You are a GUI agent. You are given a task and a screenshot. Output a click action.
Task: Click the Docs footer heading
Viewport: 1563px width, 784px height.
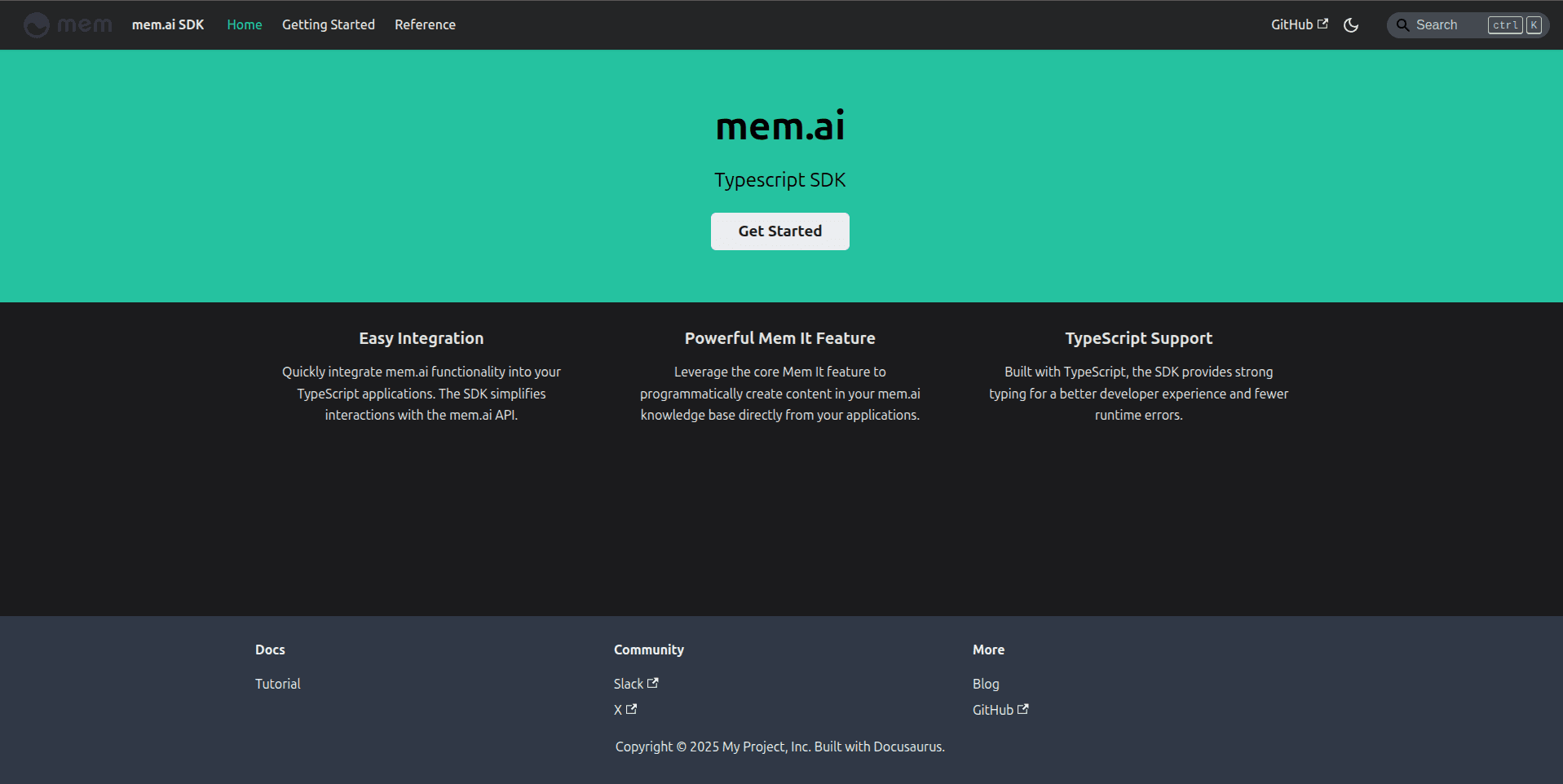pos(270,650)
